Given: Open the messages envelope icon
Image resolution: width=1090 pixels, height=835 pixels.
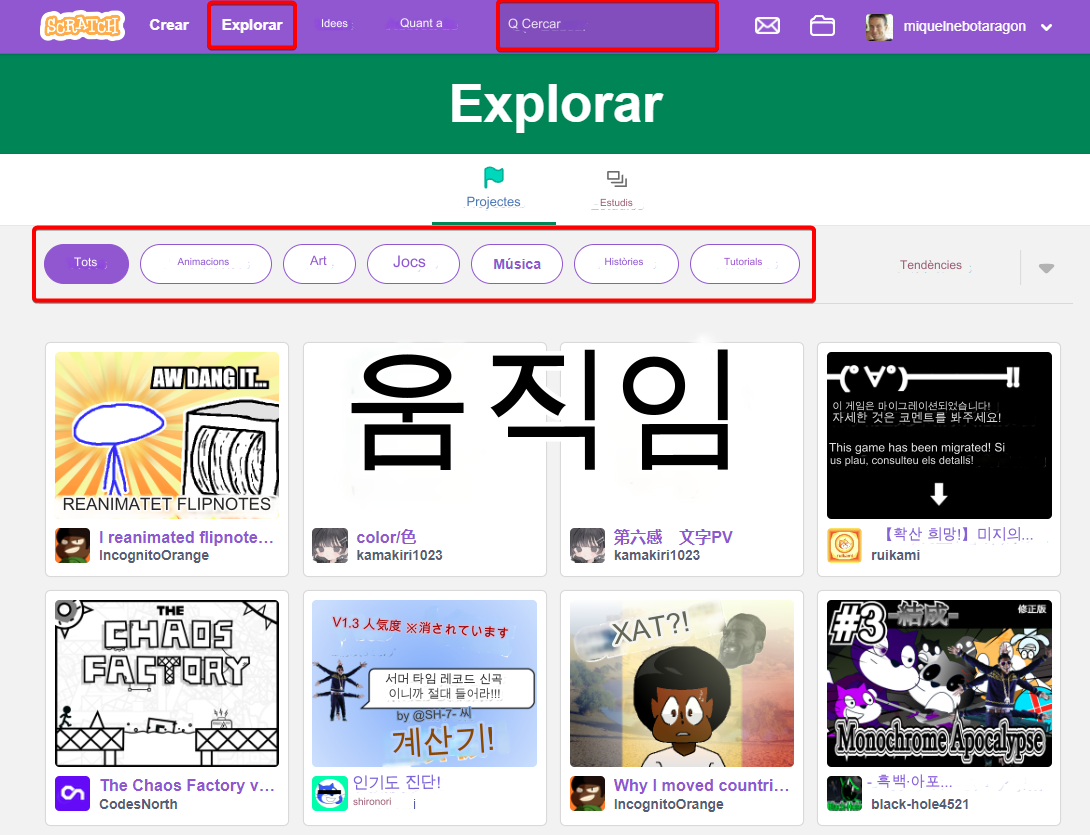Looking at the screenshot, I should [x=767, y=26].
